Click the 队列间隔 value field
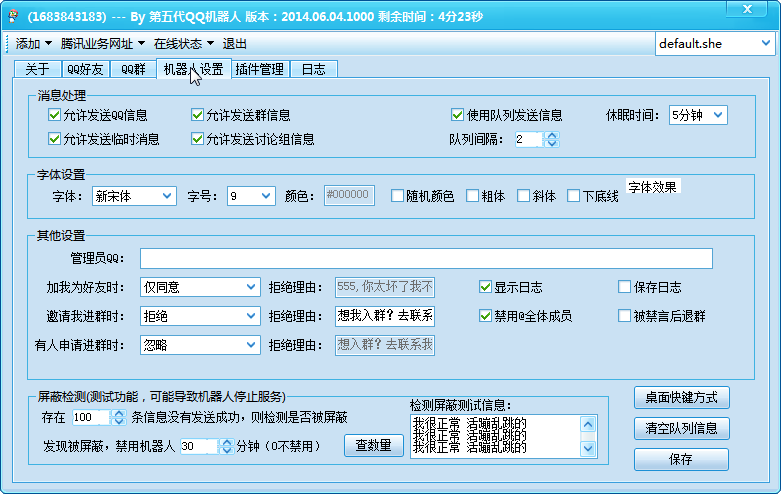 529,139
